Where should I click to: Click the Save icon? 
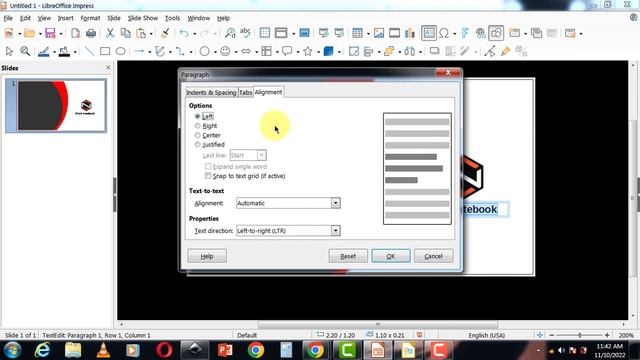point(50,33)
